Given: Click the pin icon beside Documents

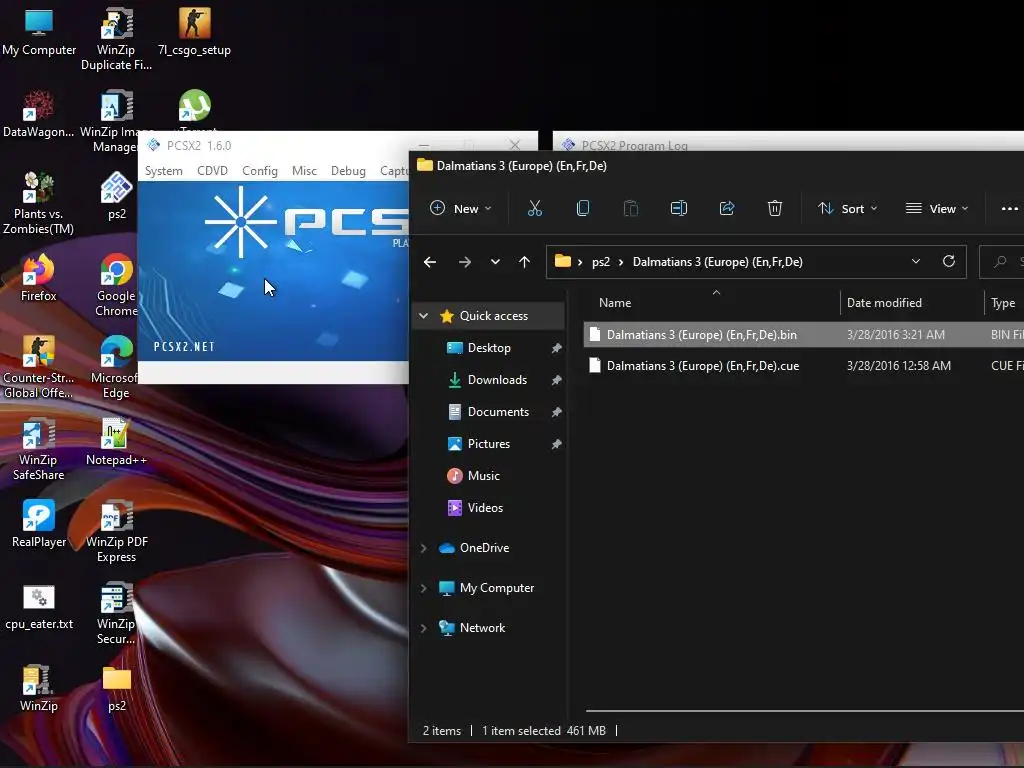Looking at the screenshot, I should pyautogui.click(x=556, y=412).
